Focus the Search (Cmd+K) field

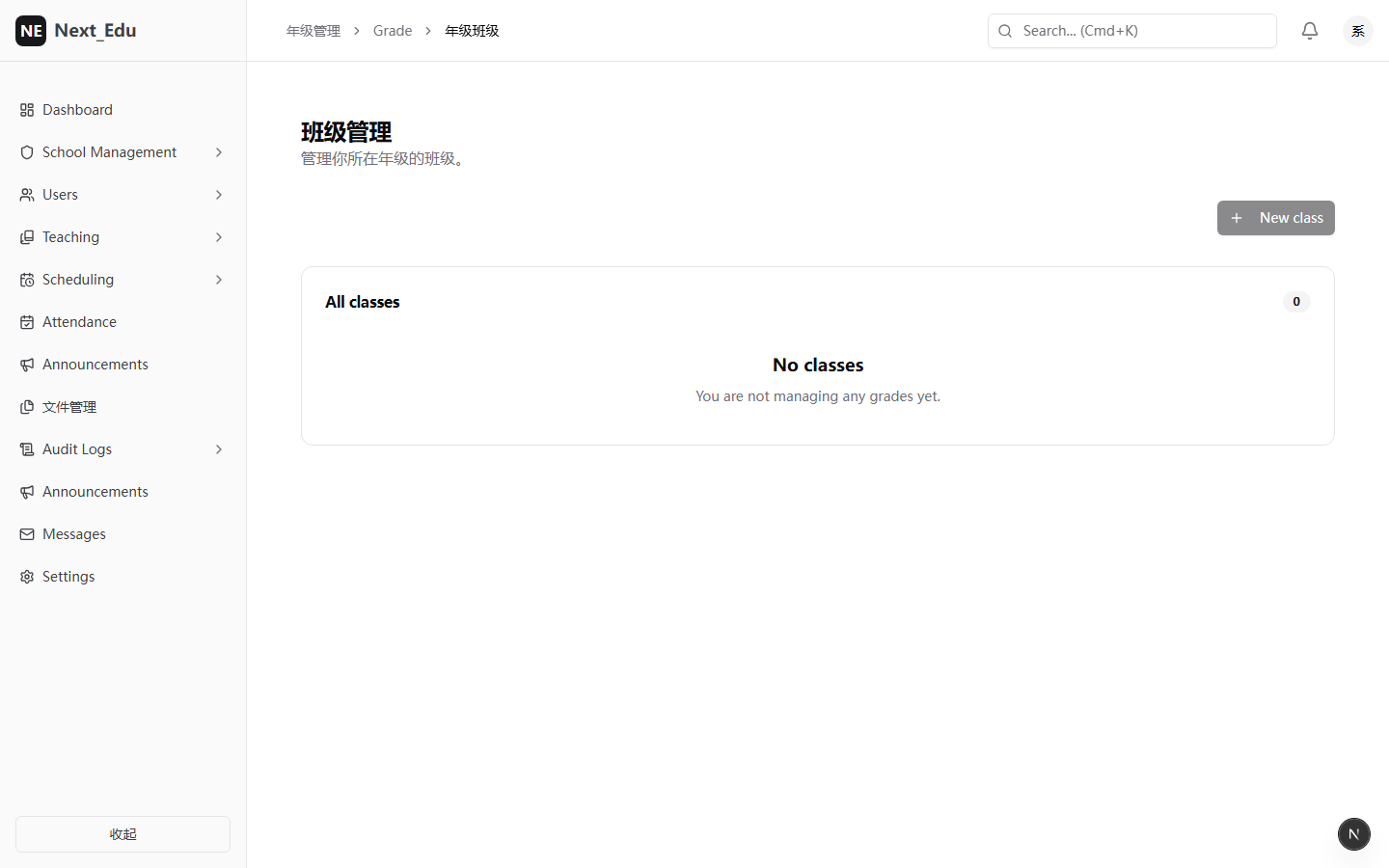(x=1132, y=31)
